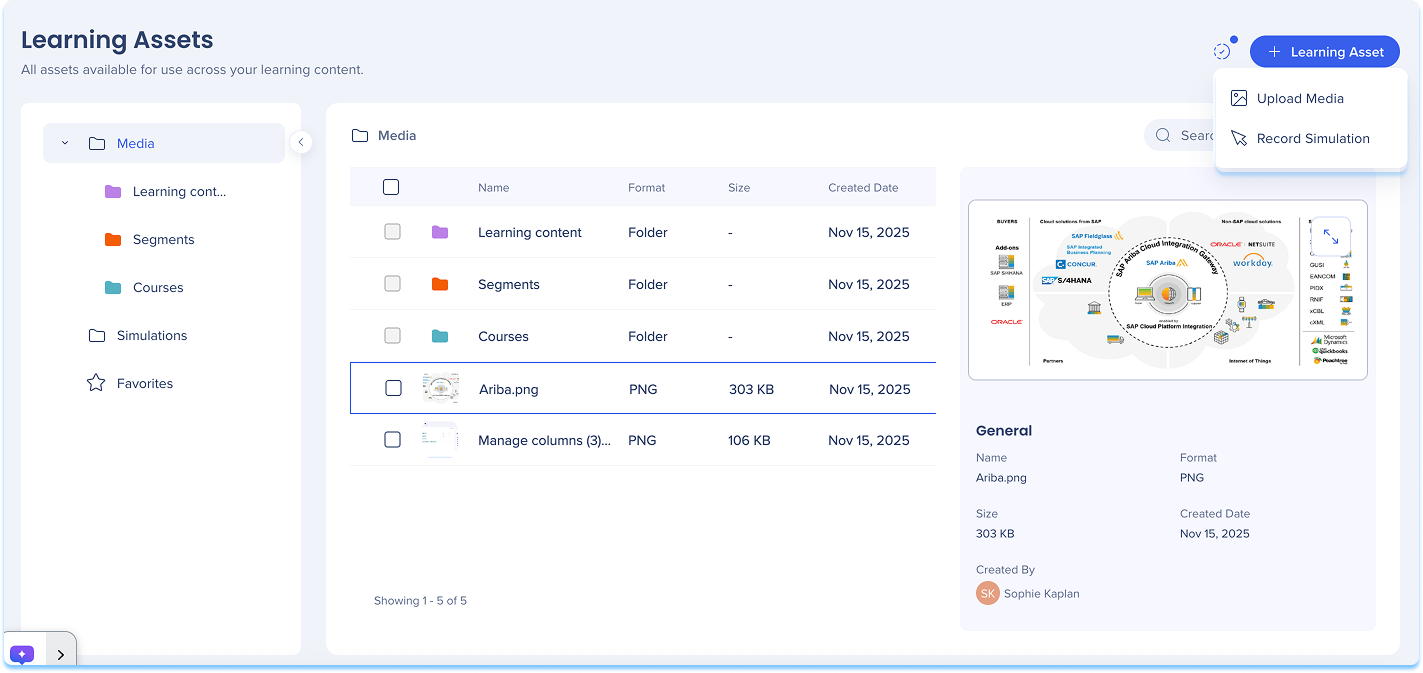1423x673 pixels.
Task: Click the Simulations folder icon in sidebar
Action: click(x=97, y=335)
